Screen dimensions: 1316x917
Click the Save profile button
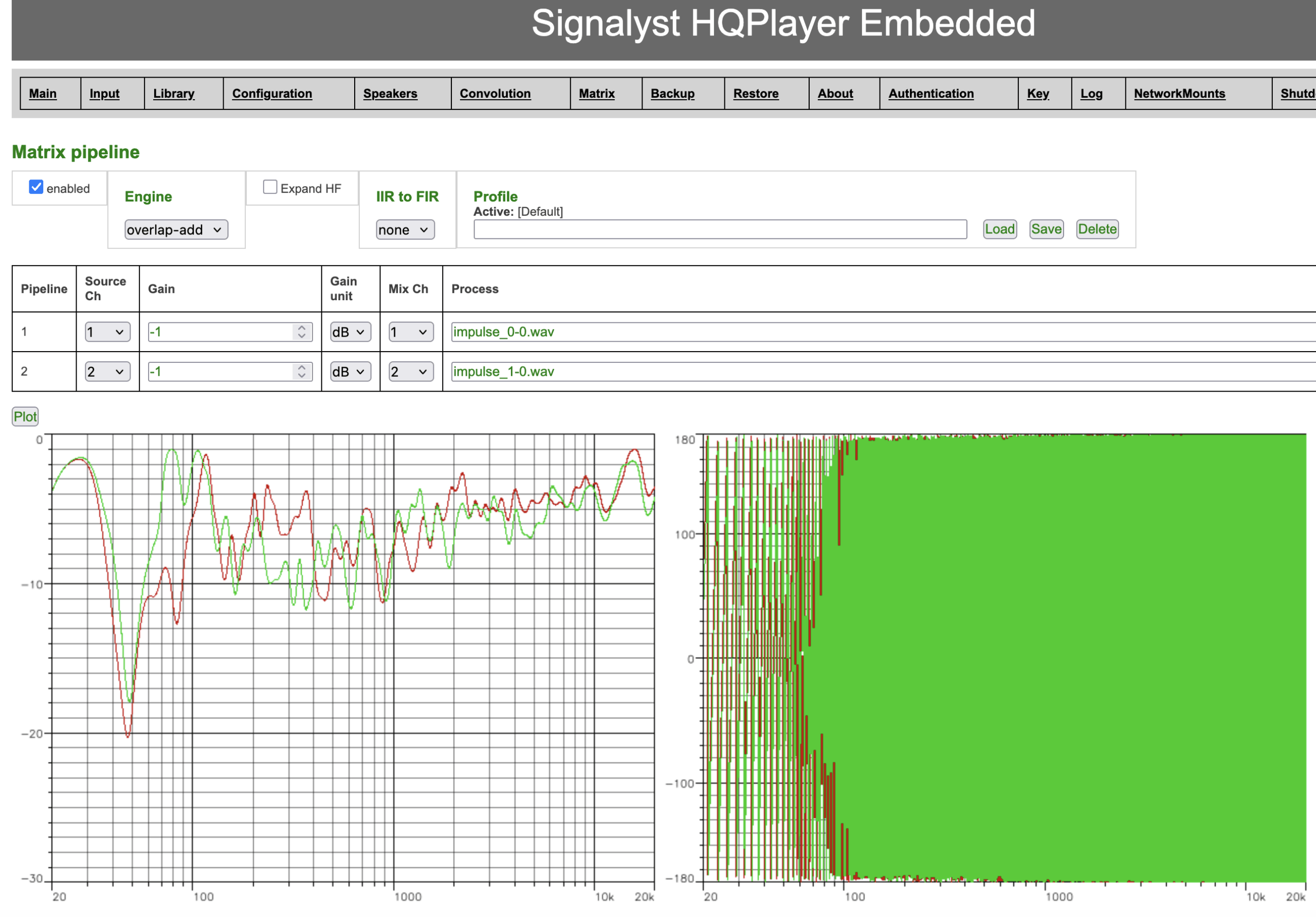1046,229
